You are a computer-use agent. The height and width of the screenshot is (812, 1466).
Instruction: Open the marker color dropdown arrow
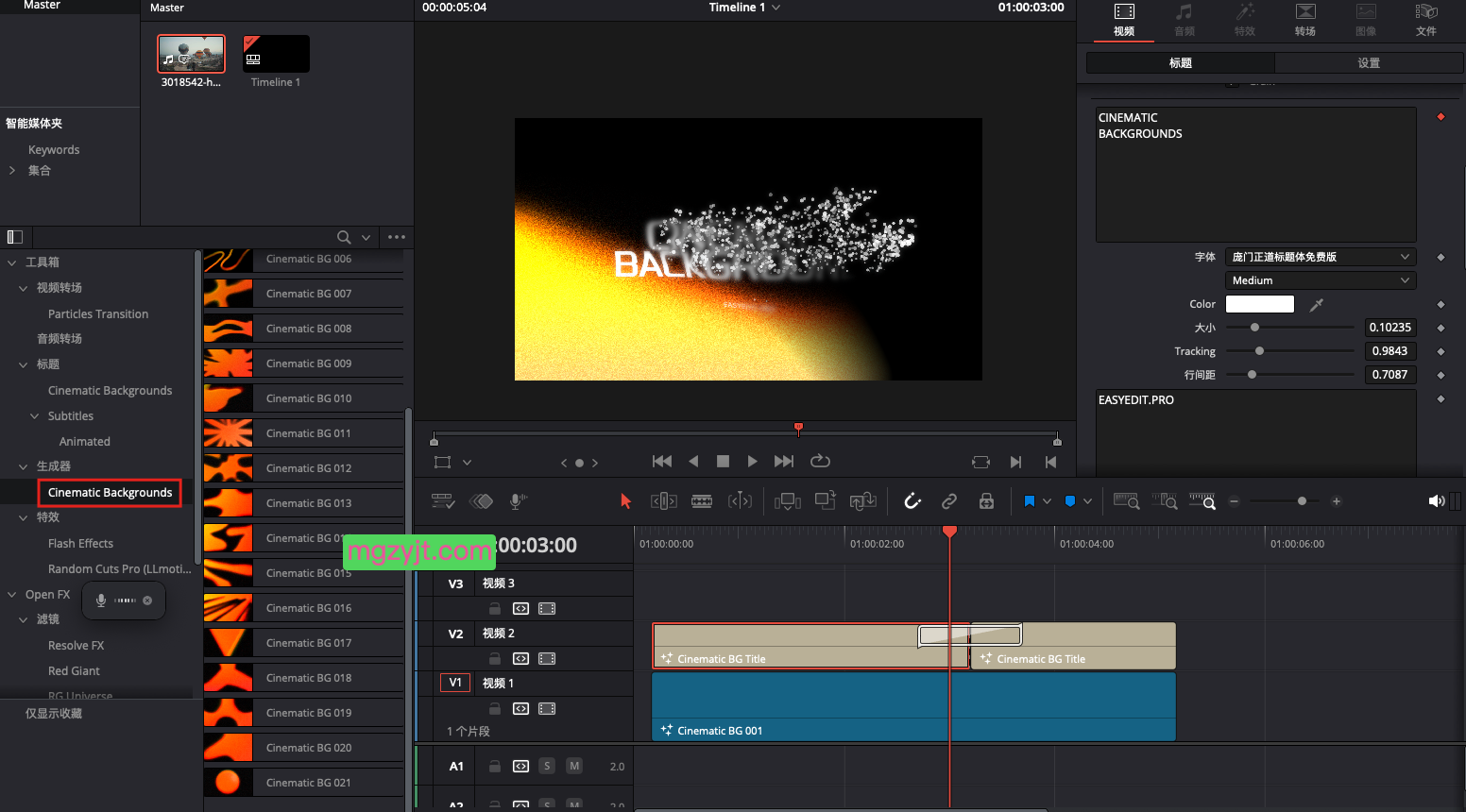pyautogui.click(x=1087, y=501)
